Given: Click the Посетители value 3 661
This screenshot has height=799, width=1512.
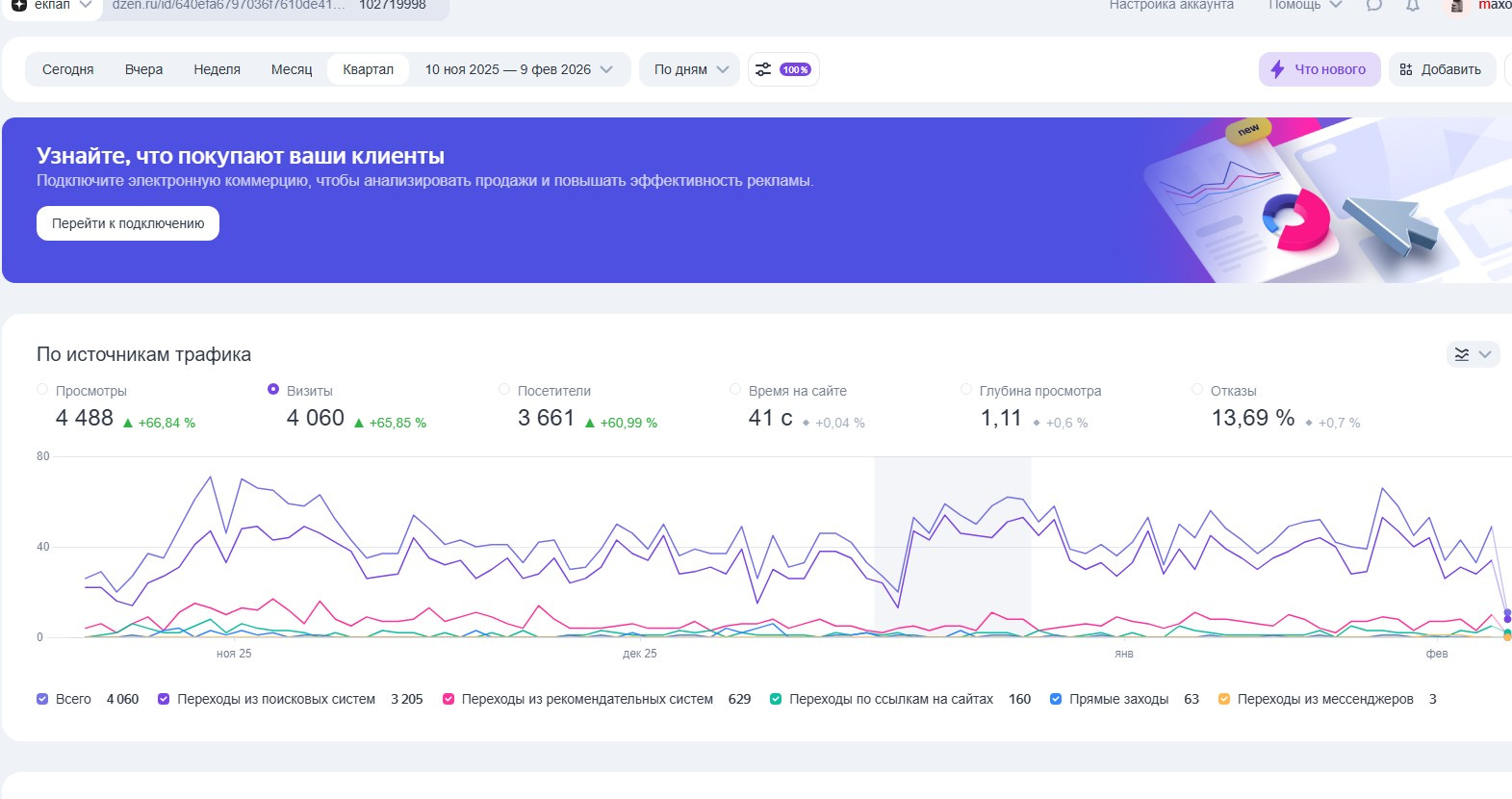Looking at the screenshot, I should click(546, 418).
